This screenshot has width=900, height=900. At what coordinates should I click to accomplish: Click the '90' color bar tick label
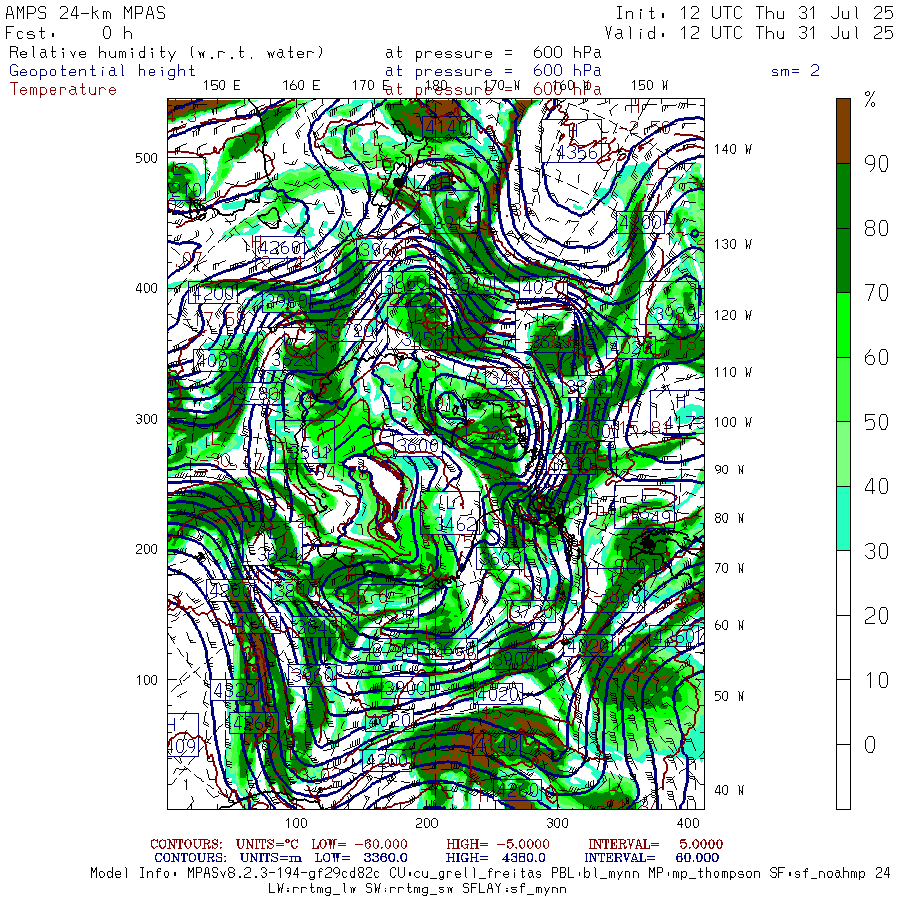pos(876,164)
